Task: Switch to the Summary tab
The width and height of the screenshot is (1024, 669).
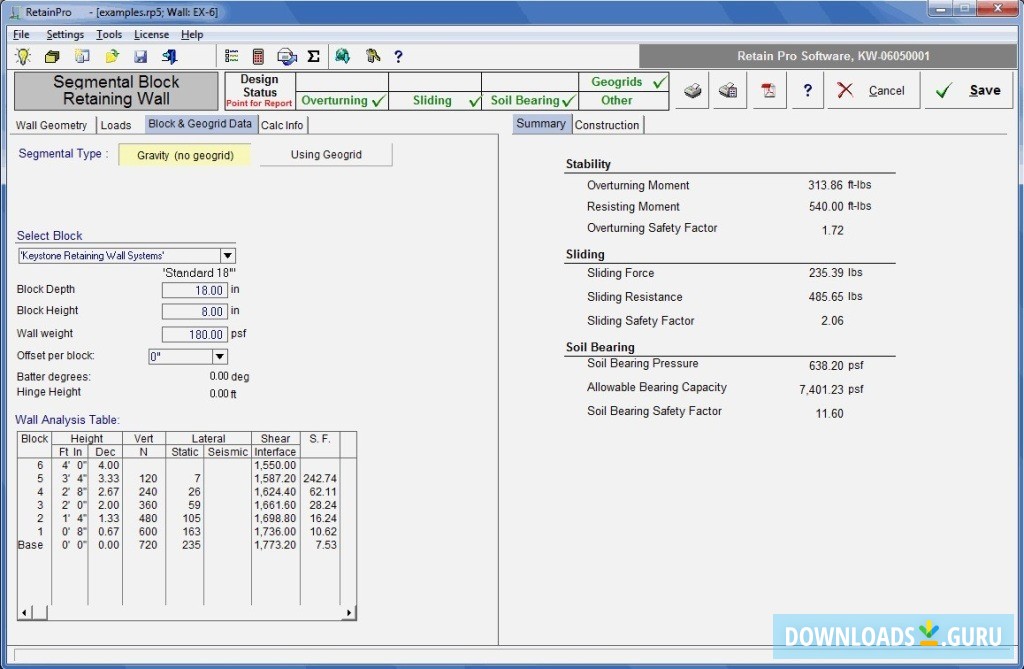Action: tap(541, 123)
